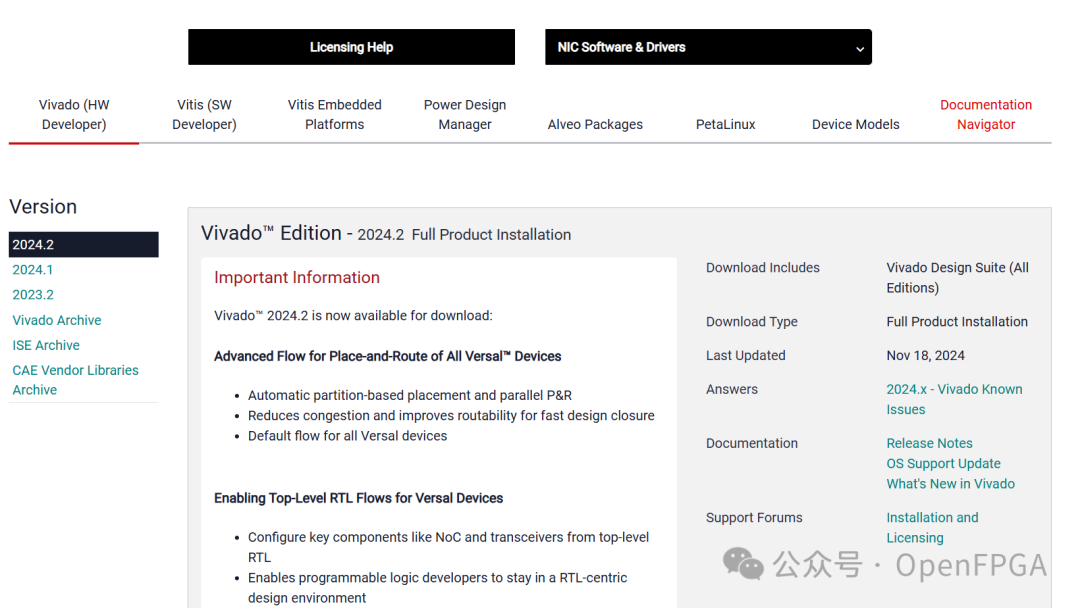Click the 'Reduces congestion and improves routability' bullet
Viewport: 1080px width, 608px height.
click(451, 415)
